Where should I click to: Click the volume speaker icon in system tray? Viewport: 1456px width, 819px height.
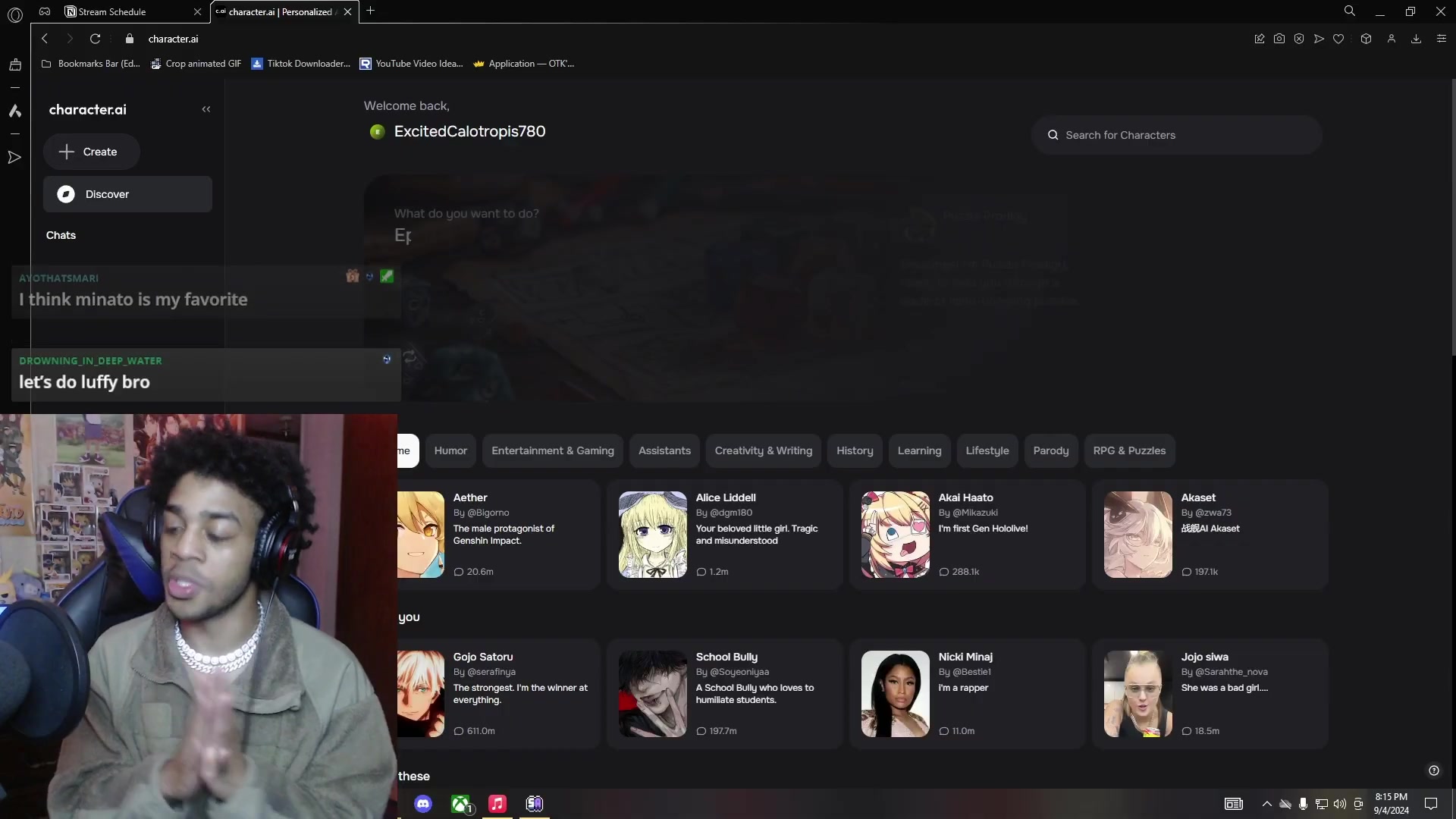tap(1340, 804)
